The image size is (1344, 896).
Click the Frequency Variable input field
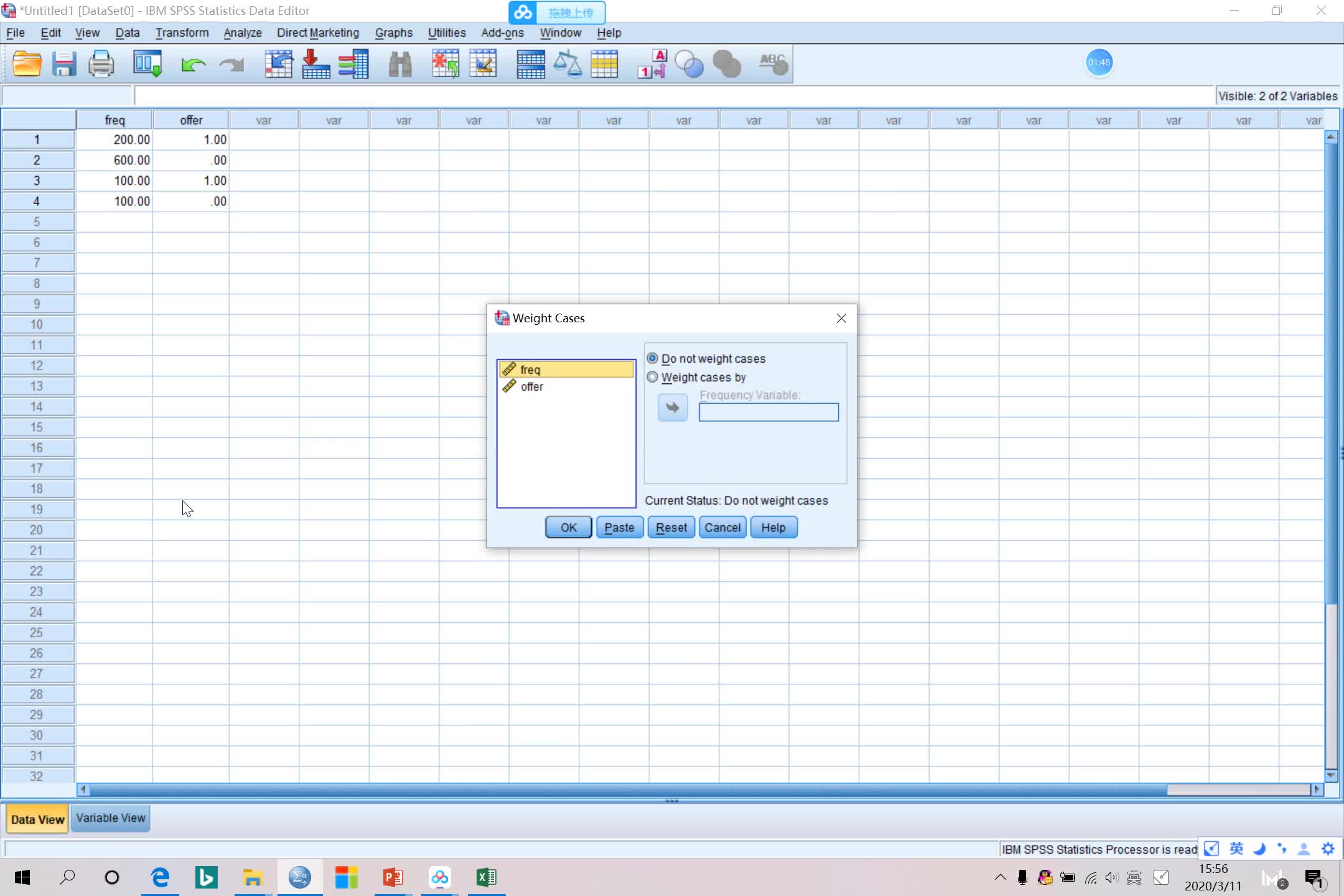(768, 412)
